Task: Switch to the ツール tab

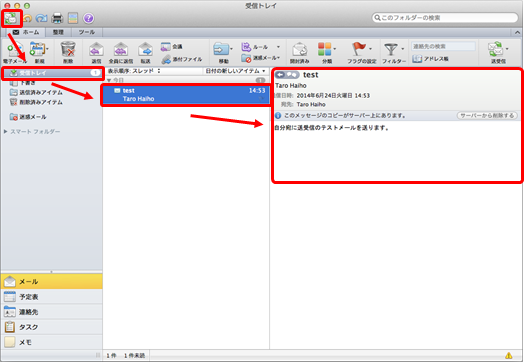Action: tap(87, 32)
